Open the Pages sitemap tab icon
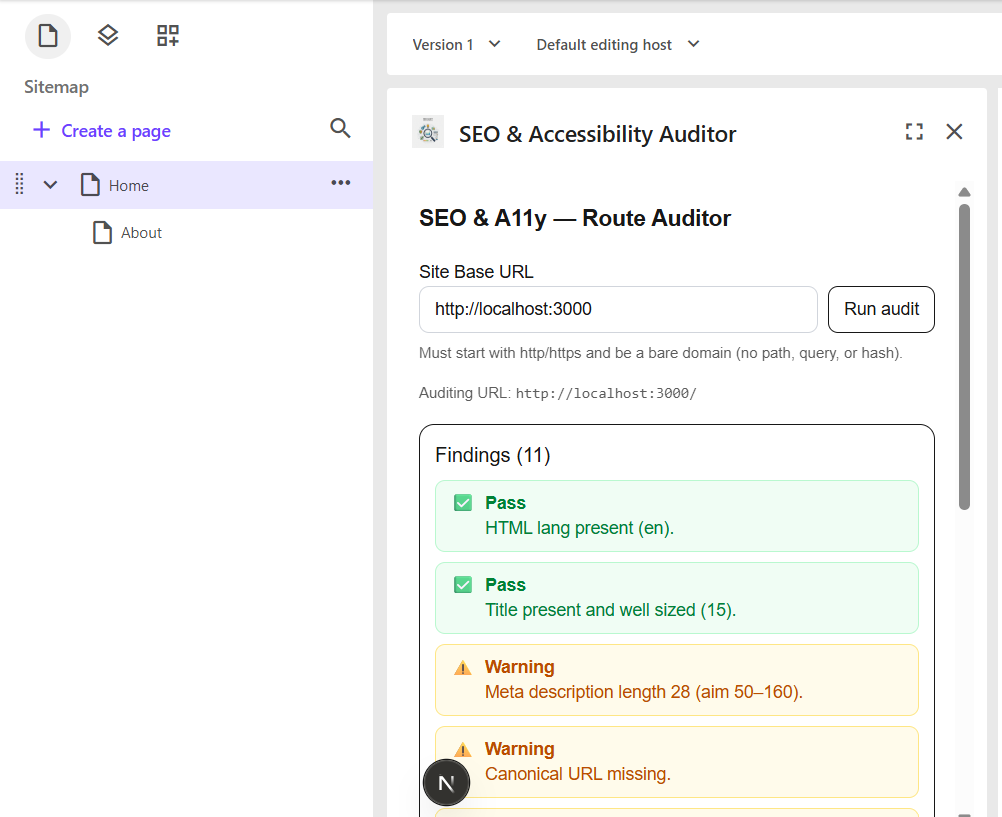 coord(48,36)
